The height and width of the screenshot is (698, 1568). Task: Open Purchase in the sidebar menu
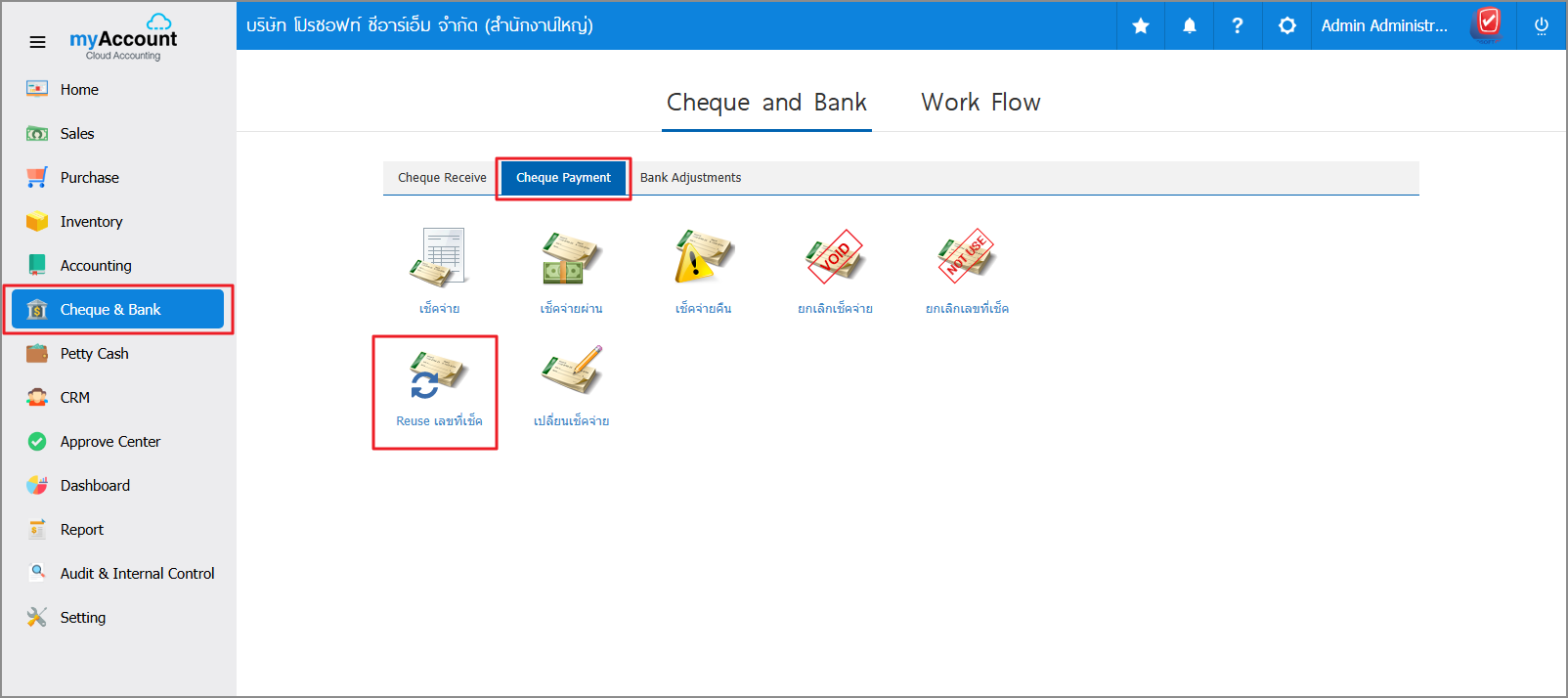point(89,178)
